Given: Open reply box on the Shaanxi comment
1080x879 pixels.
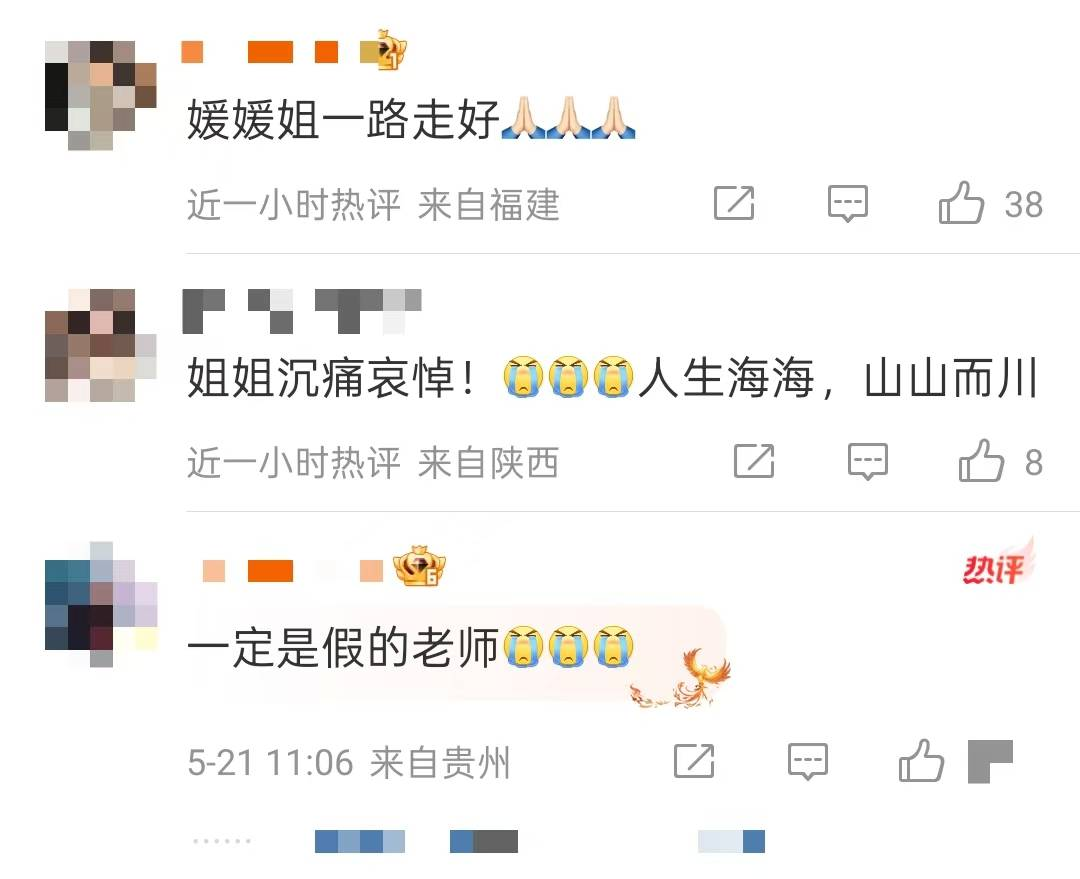Looking at the screenshot, I should (867, 462).
